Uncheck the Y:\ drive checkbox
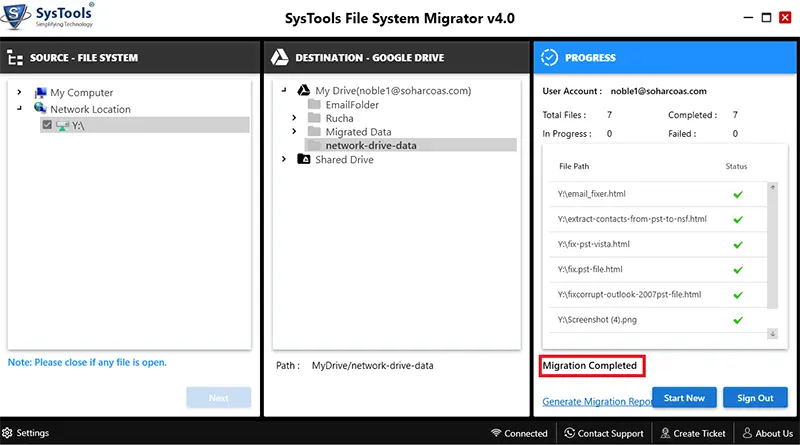Image resolution: width=800 pixels, height=445 pixels. (x=47, y=125)
